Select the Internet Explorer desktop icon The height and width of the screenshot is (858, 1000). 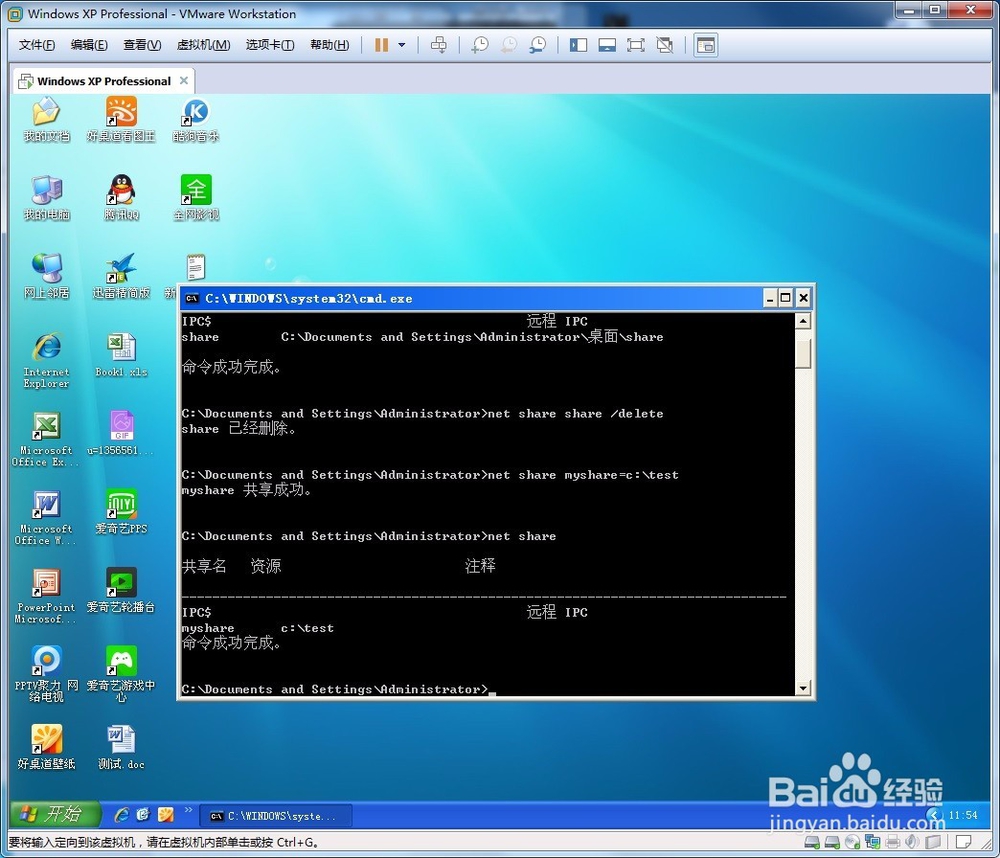pos(46,360)
